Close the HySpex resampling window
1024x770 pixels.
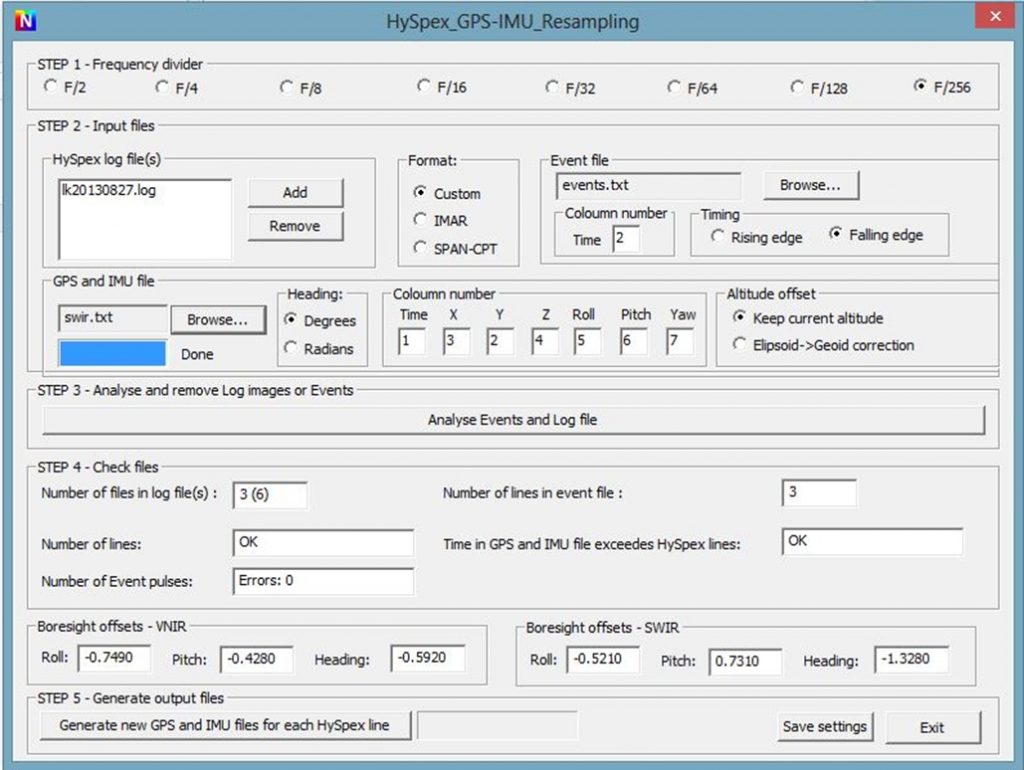pos(995,16)
